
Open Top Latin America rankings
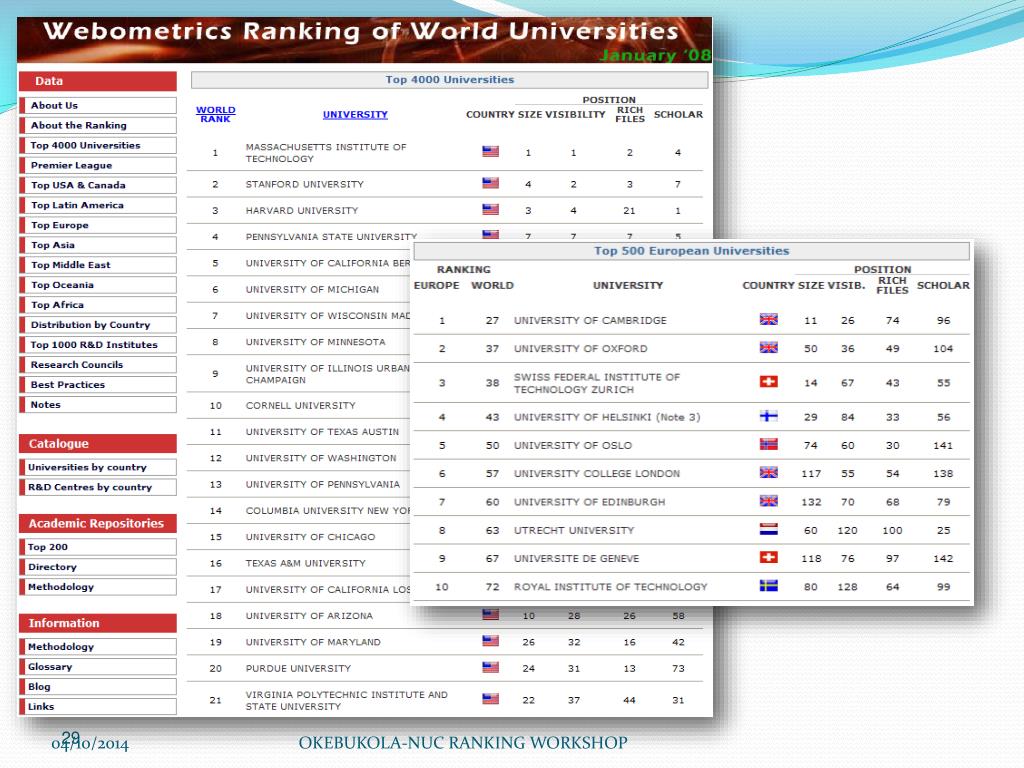coord(98,205)
